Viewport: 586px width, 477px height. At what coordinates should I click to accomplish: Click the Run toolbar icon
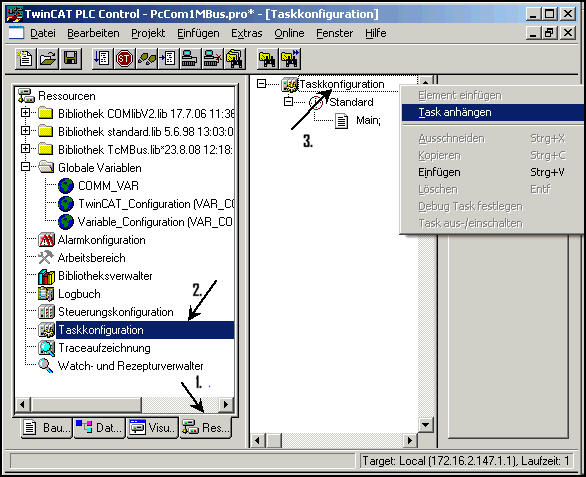[x=102, y=59]
